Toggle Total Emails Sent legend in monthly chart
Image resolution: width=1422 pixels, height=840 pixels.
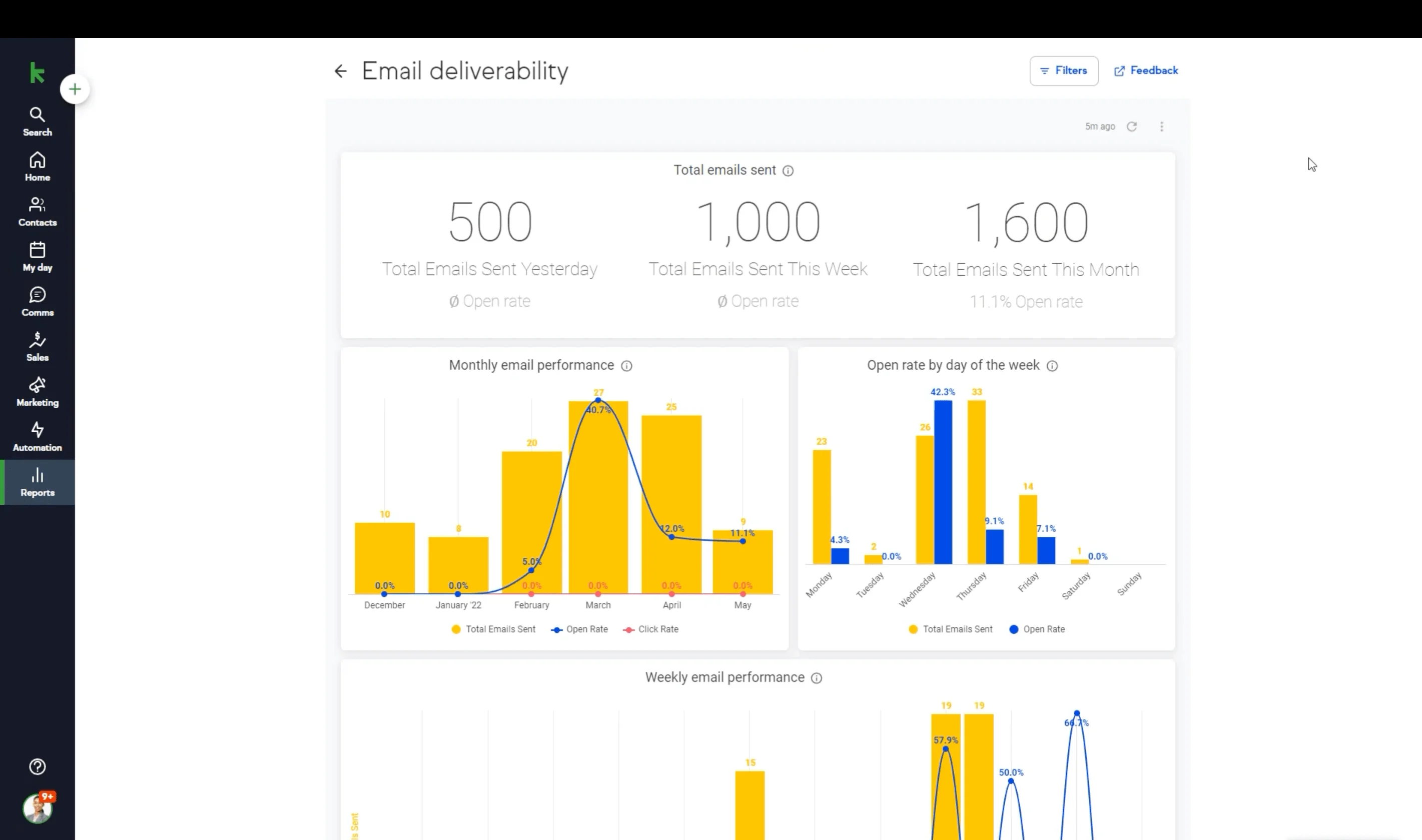493,629
